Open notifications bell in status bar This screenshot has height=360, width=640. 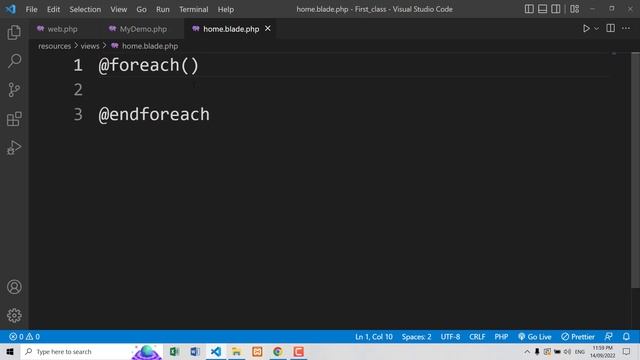pyautogui.click(x=626, y=337)
